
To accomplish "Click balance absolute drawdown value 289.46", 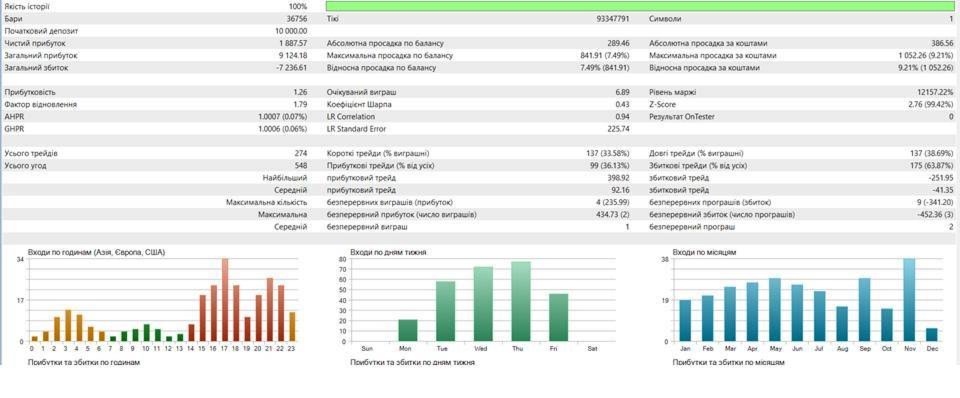I will tap(619, 43).
